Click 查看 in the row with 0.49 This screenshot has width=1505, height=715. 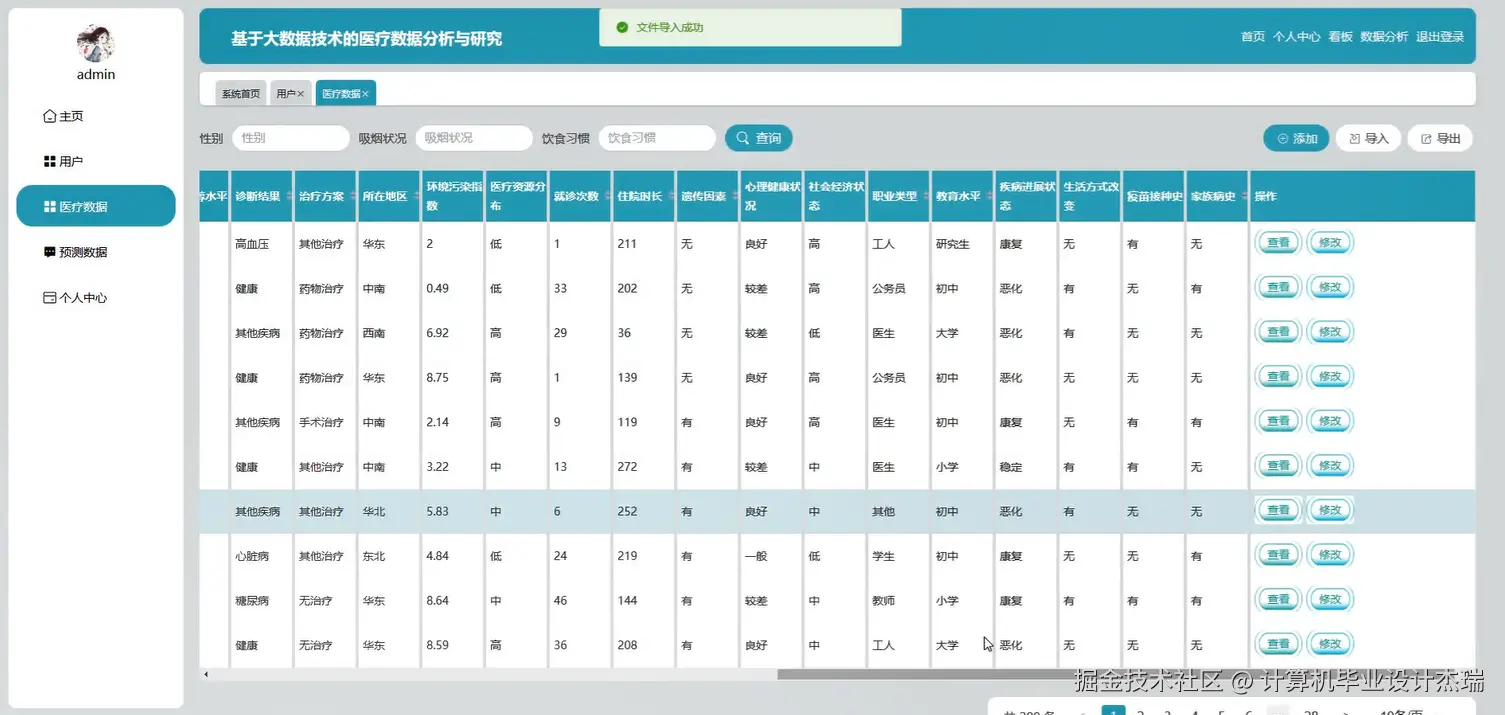[x=1279, y=287]
